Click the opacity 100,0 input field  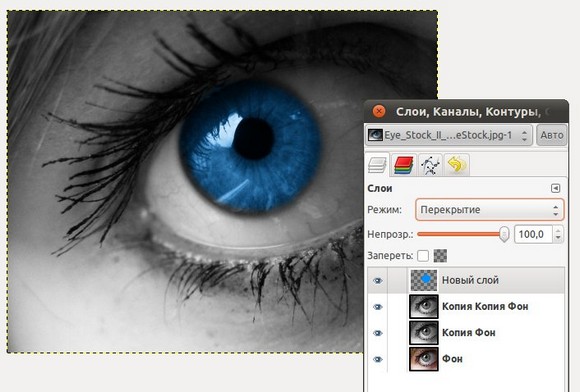[x=534, y=234]
